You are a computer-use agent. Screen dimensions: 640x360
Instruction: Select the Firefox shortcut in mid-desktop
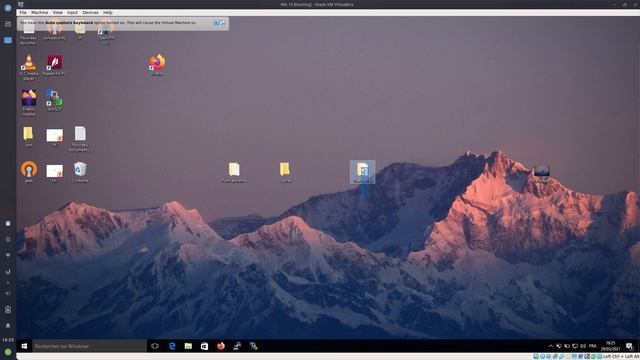157,65
